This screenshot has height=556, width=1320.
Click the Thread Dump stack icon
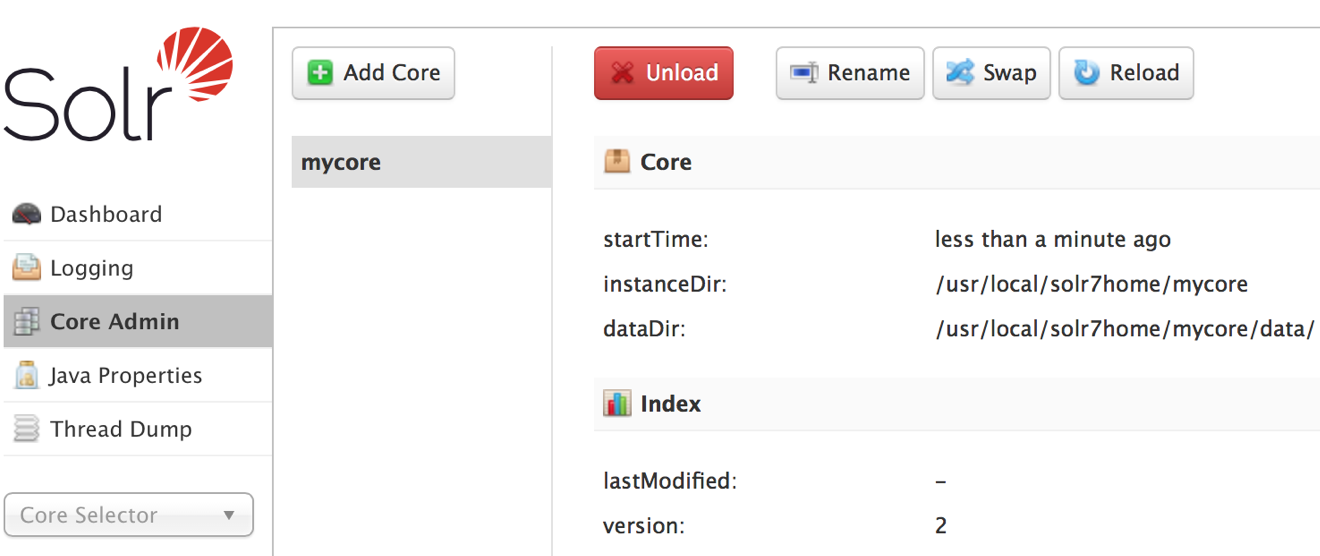click(27, 429)
